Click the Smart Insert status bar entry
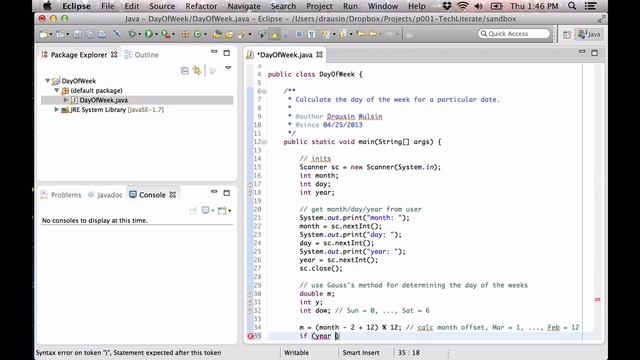This screenshot has width=640, height=360. (x=361, y=353)
